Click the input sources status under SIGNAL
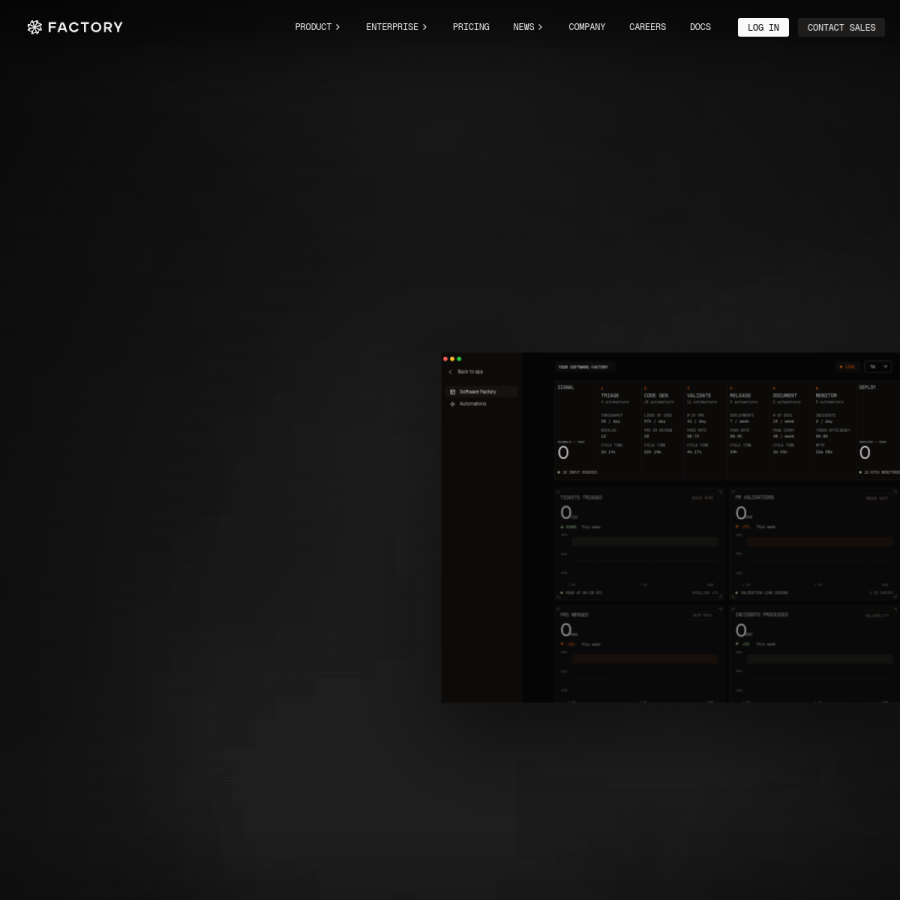 577,472
